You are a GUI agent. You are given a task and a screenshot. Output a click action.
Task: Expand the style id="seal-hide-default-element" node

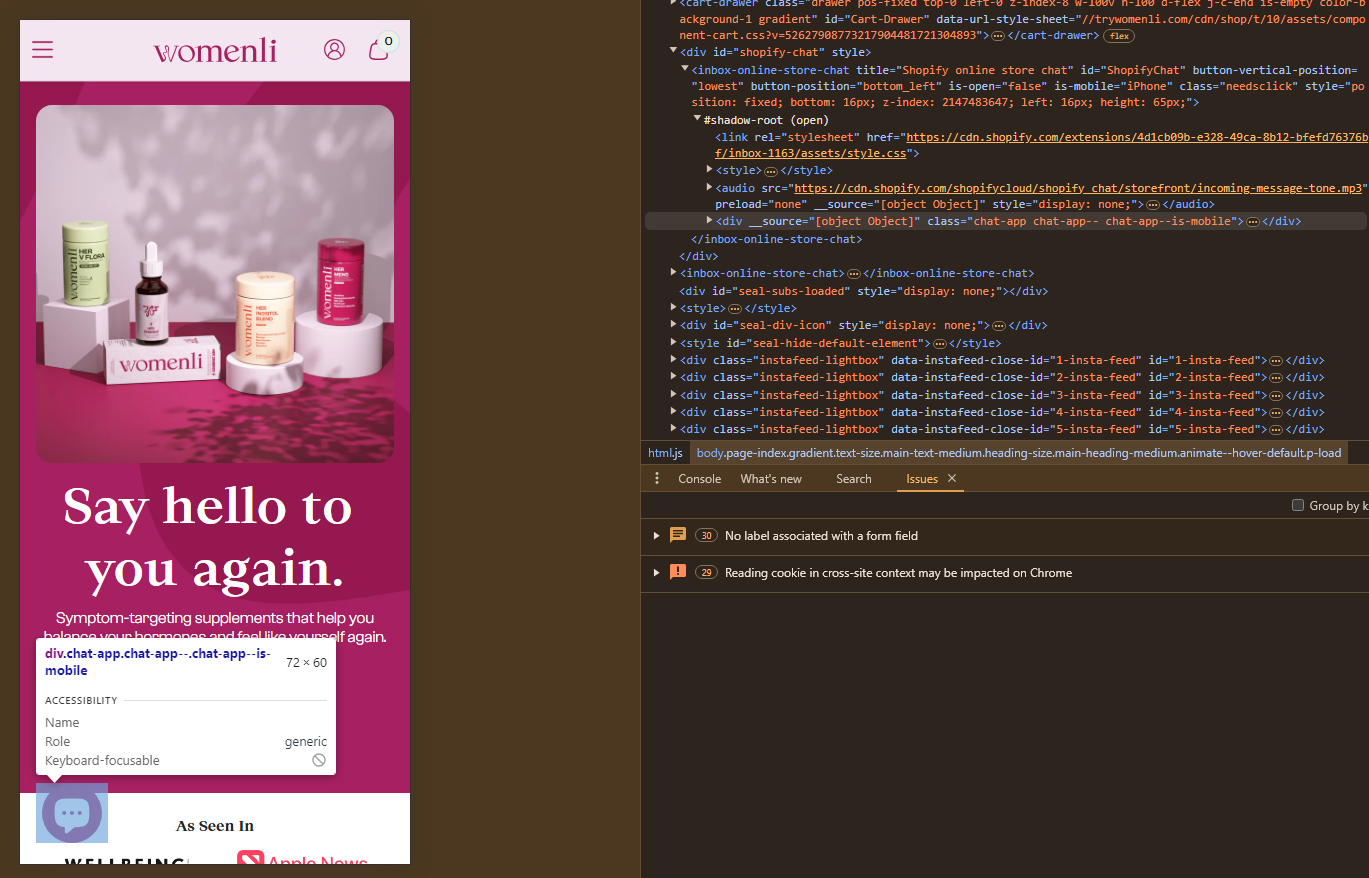point(674,343)
